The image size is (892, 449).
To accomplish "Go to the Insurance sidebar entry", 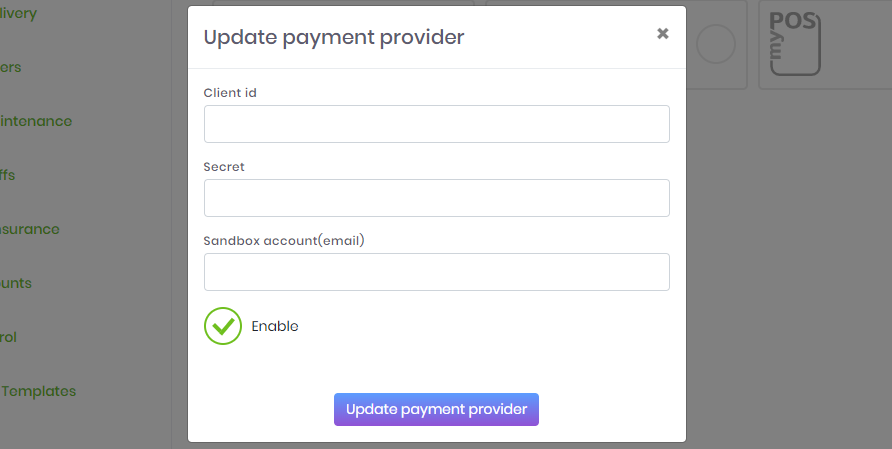I will (x=30, y=229).
